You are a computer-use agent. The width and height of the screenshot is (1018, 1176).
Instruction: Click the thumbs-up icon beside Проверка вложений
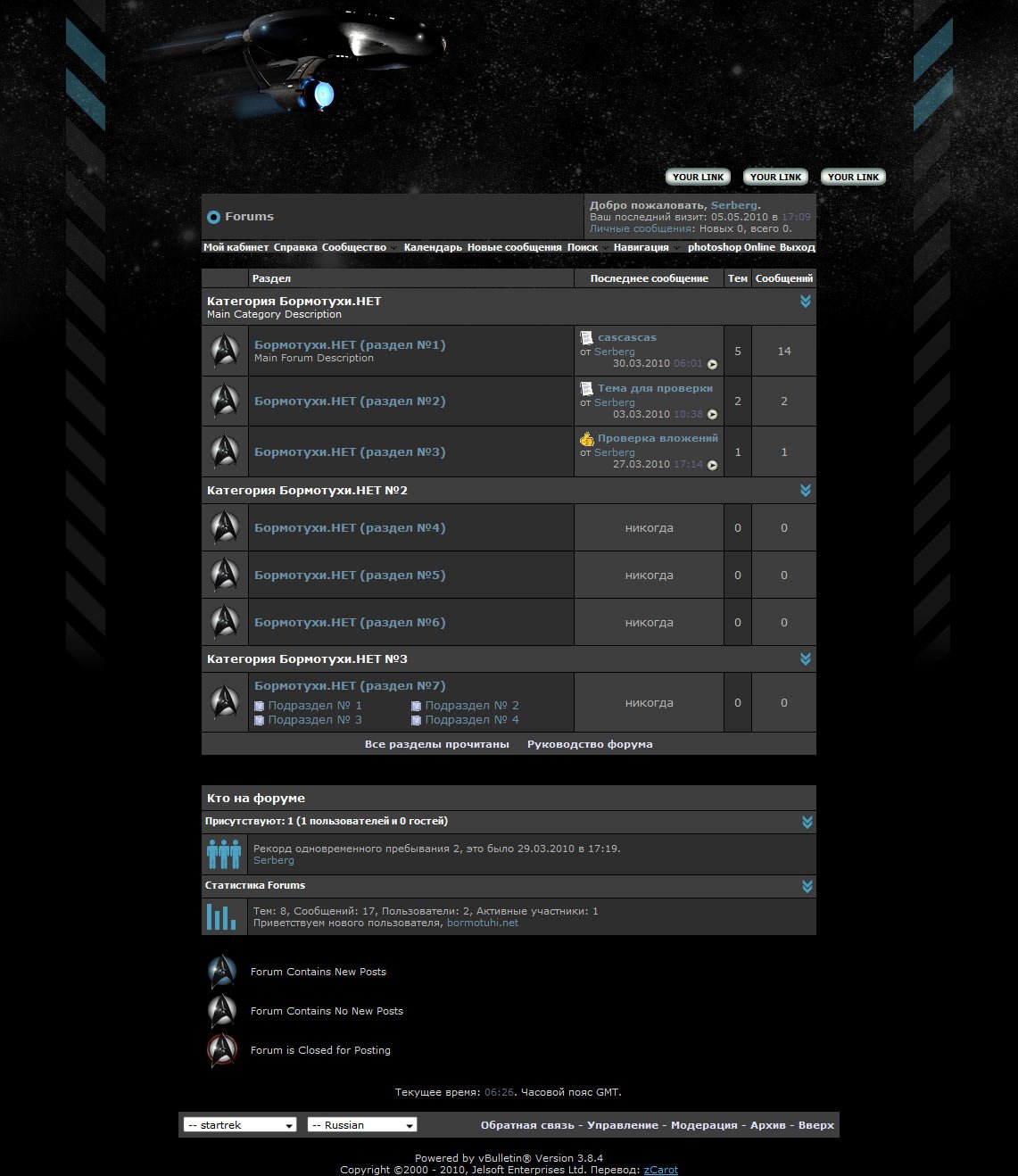(586, 438)
